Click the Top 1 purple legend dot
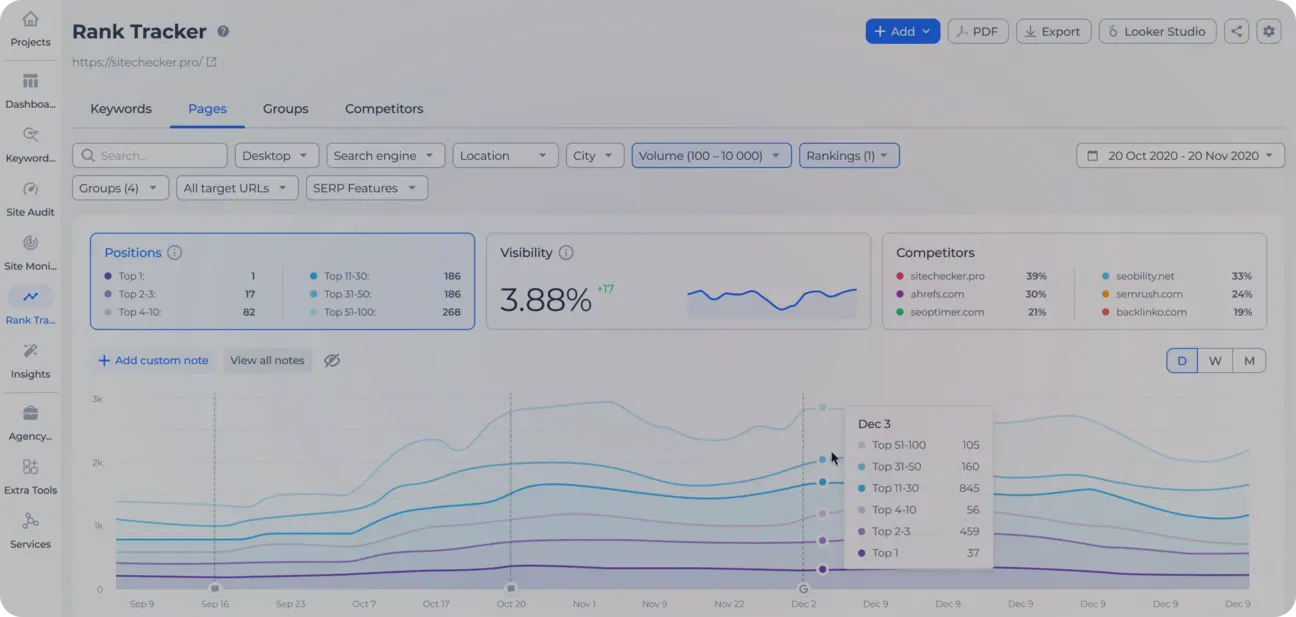The image size is (1296, 617). pos(108,276)
